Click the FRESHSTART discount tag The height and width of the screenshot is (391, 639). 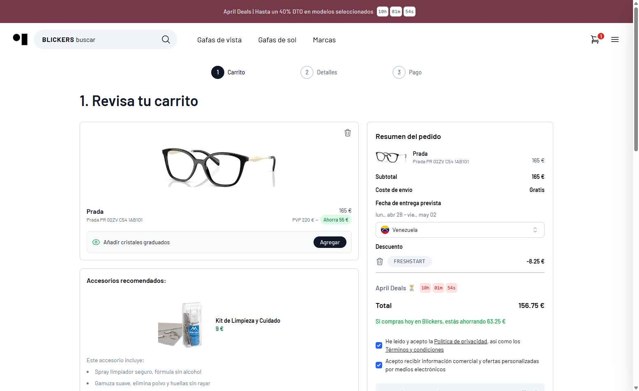coord(409,261)
